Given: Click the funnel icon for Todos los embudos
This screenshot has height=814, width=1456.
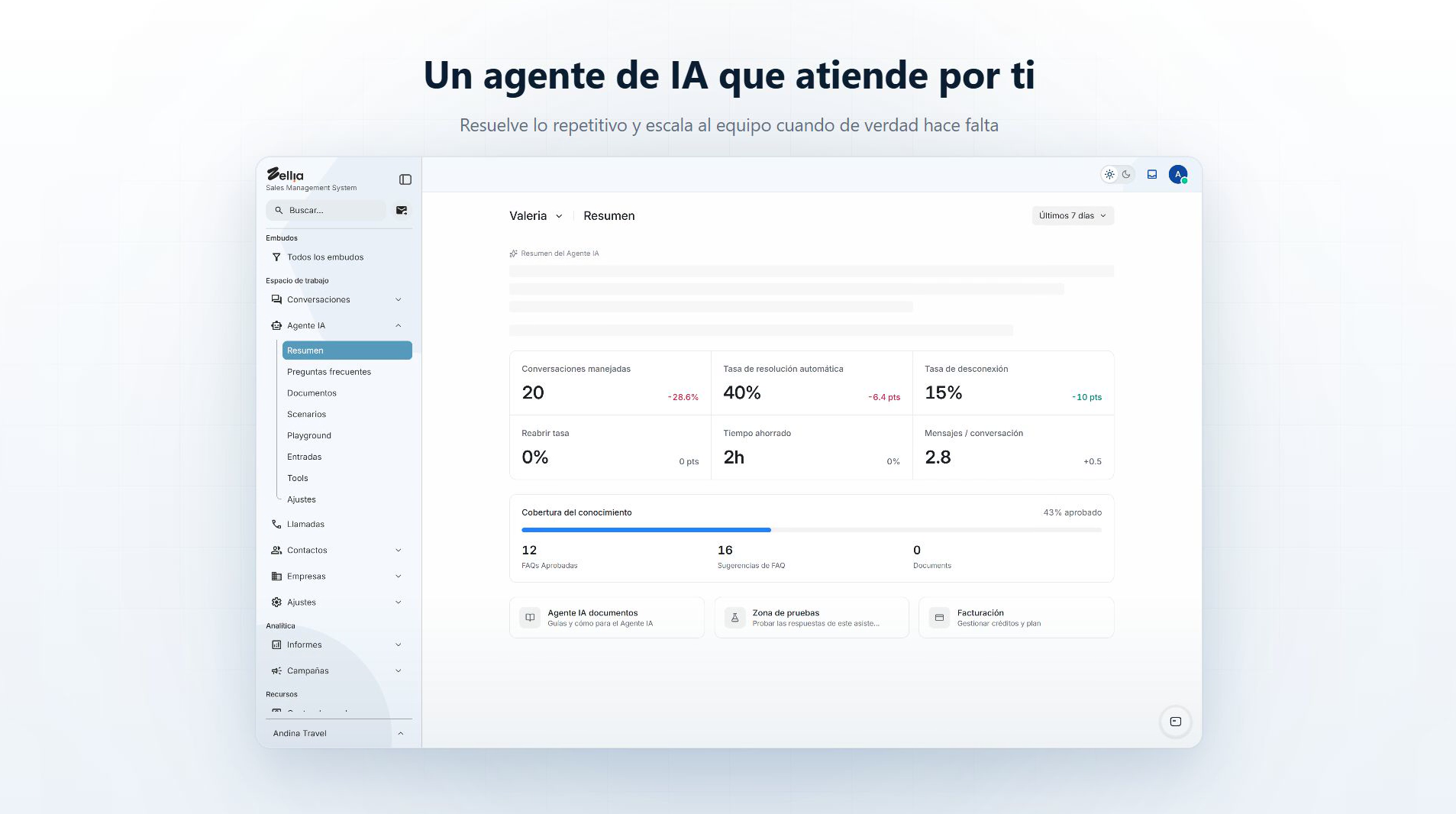Looking at the screenshot, I should (x=276, y=257).
